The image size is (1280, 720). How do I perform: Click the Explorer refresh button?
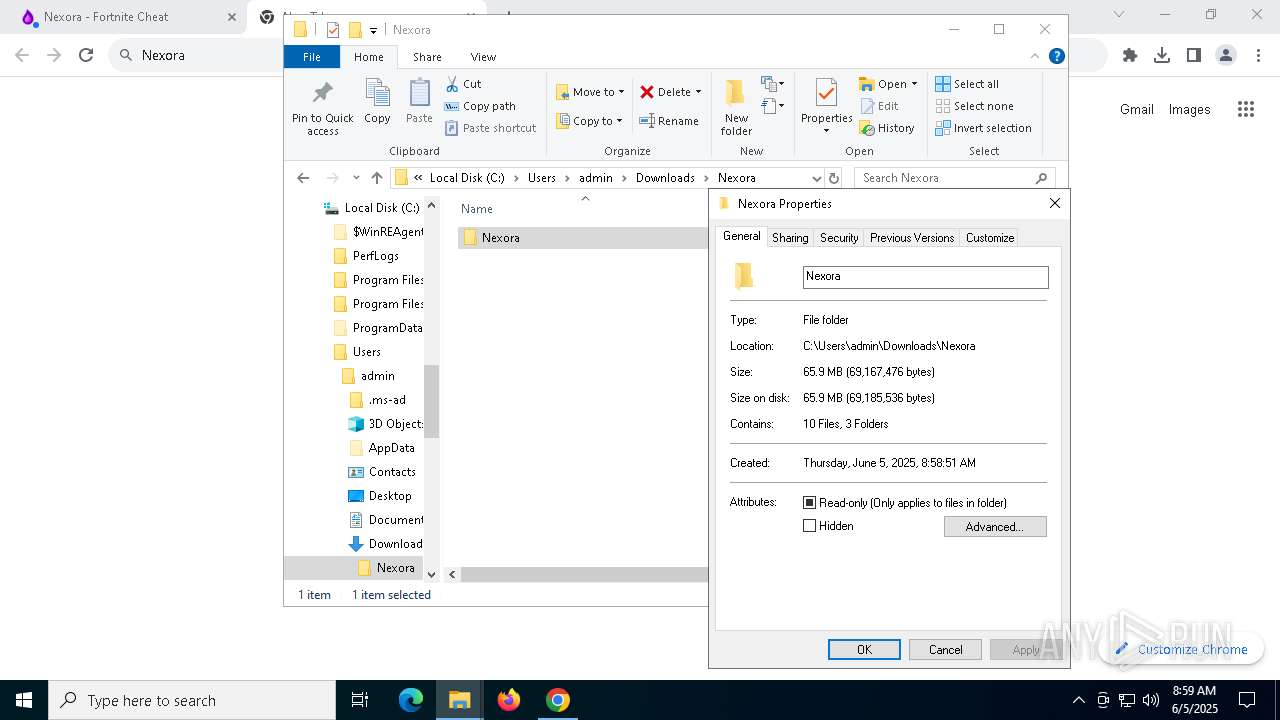(834, 178)
